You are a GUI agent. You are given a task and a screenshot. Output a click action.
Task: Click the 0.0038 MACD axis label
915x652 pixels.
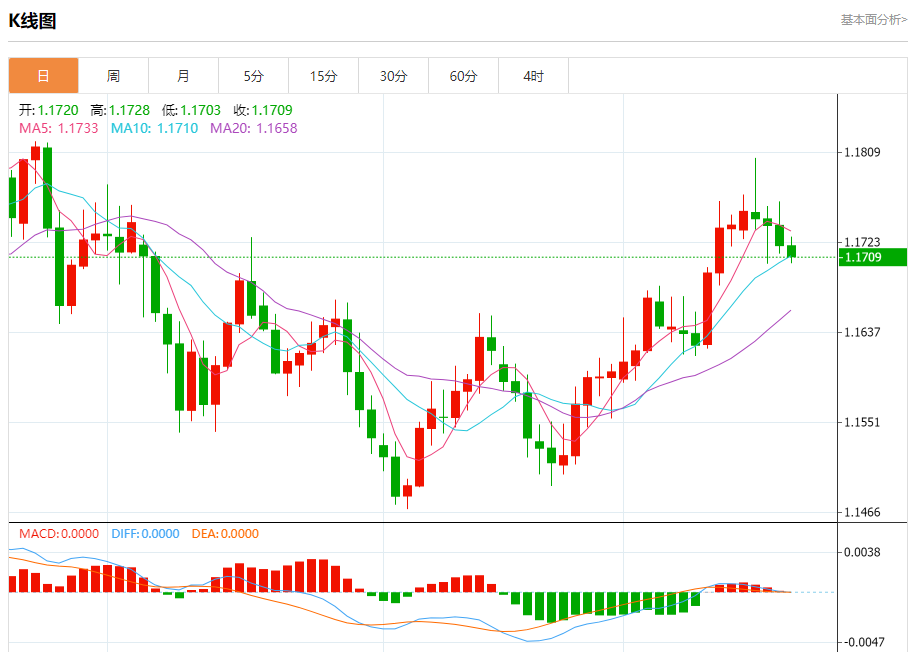click(x=861, y=552)
